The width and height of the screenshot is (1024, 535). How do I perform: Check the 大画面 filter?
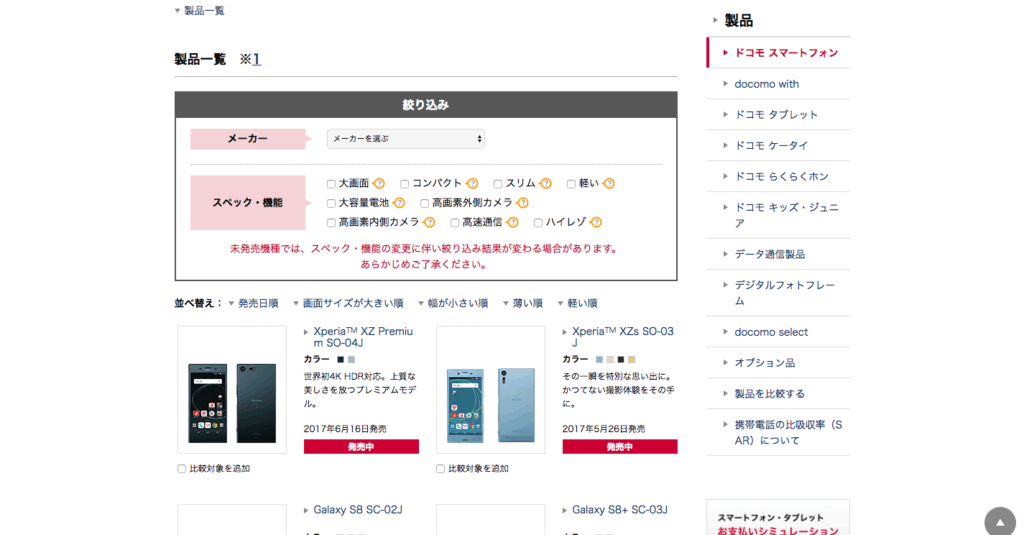331,184
